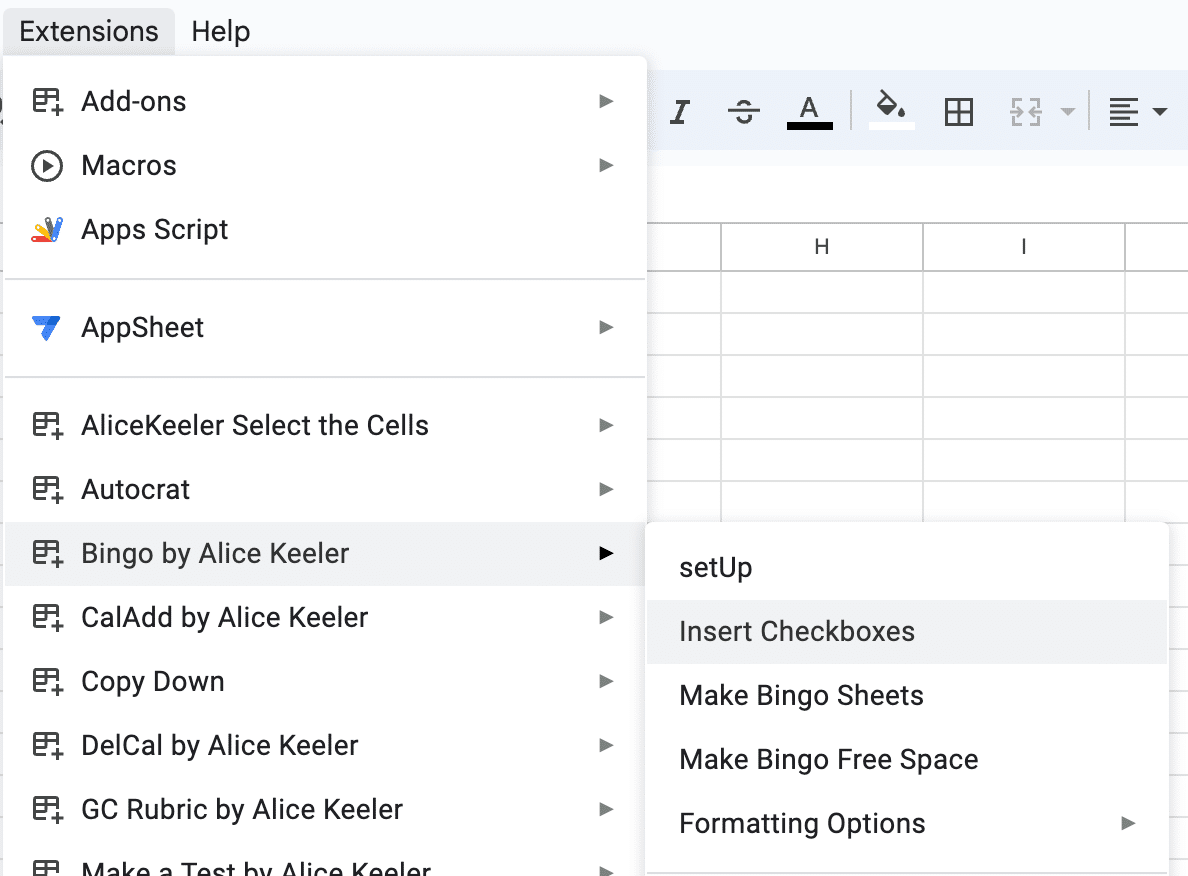Click the text color icon

pos(808,105)
